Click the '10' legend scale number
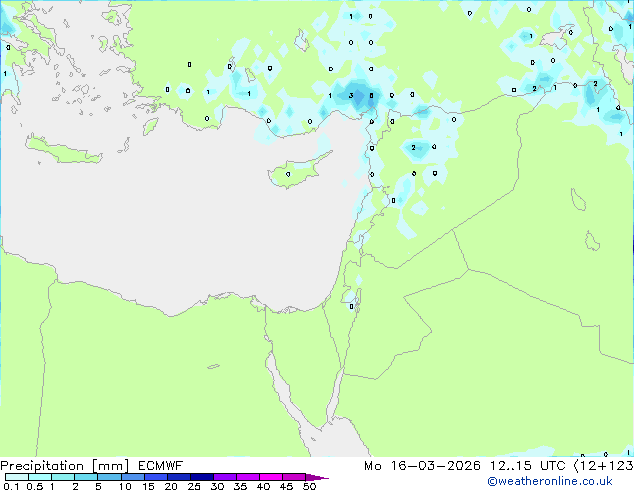Screen dimensions: 634x490 (125, 486)
